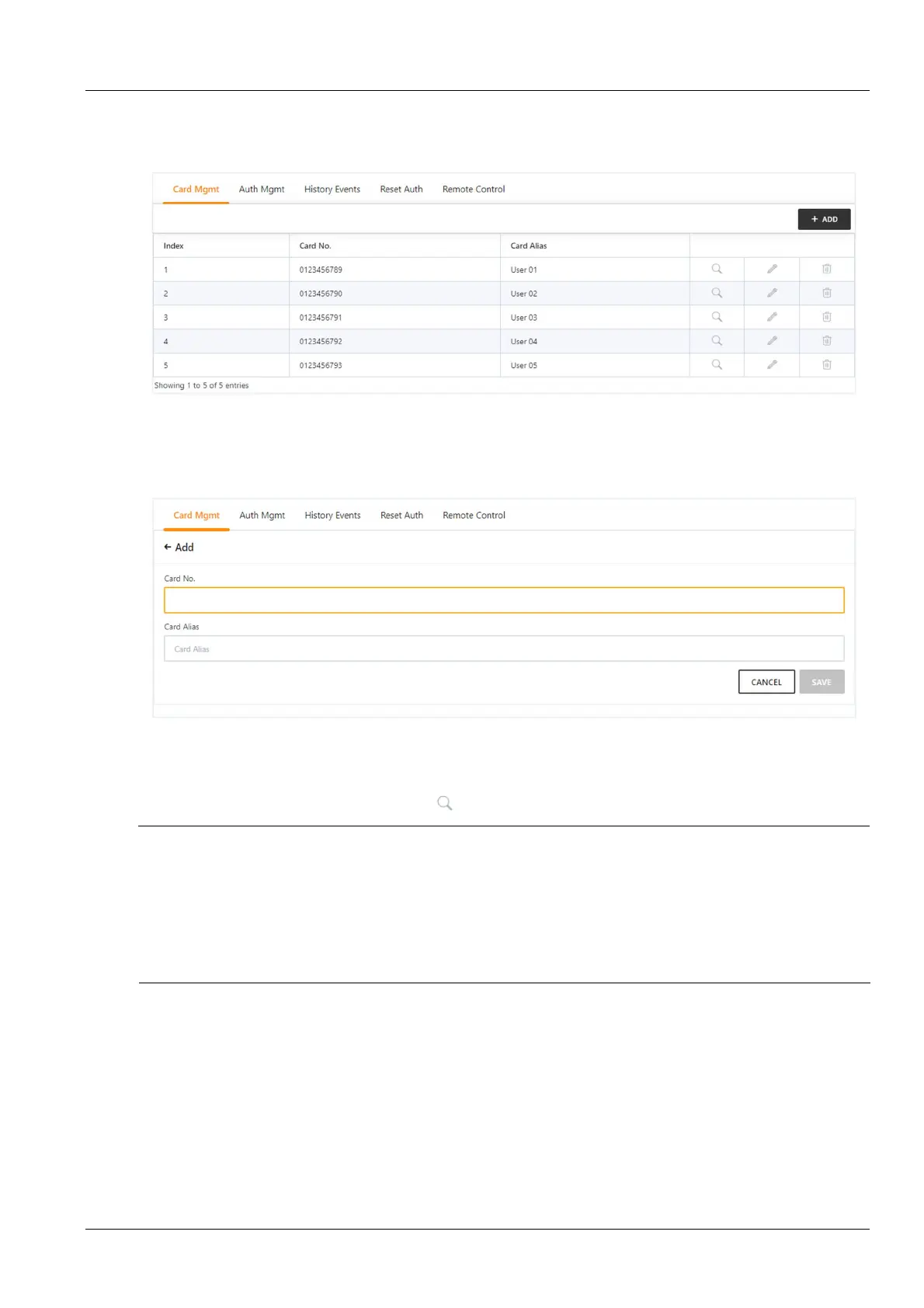Click the User 02 alias cell
This screenshot has width=924, height=1308.
pyautogui.click(x=595, y=294)
